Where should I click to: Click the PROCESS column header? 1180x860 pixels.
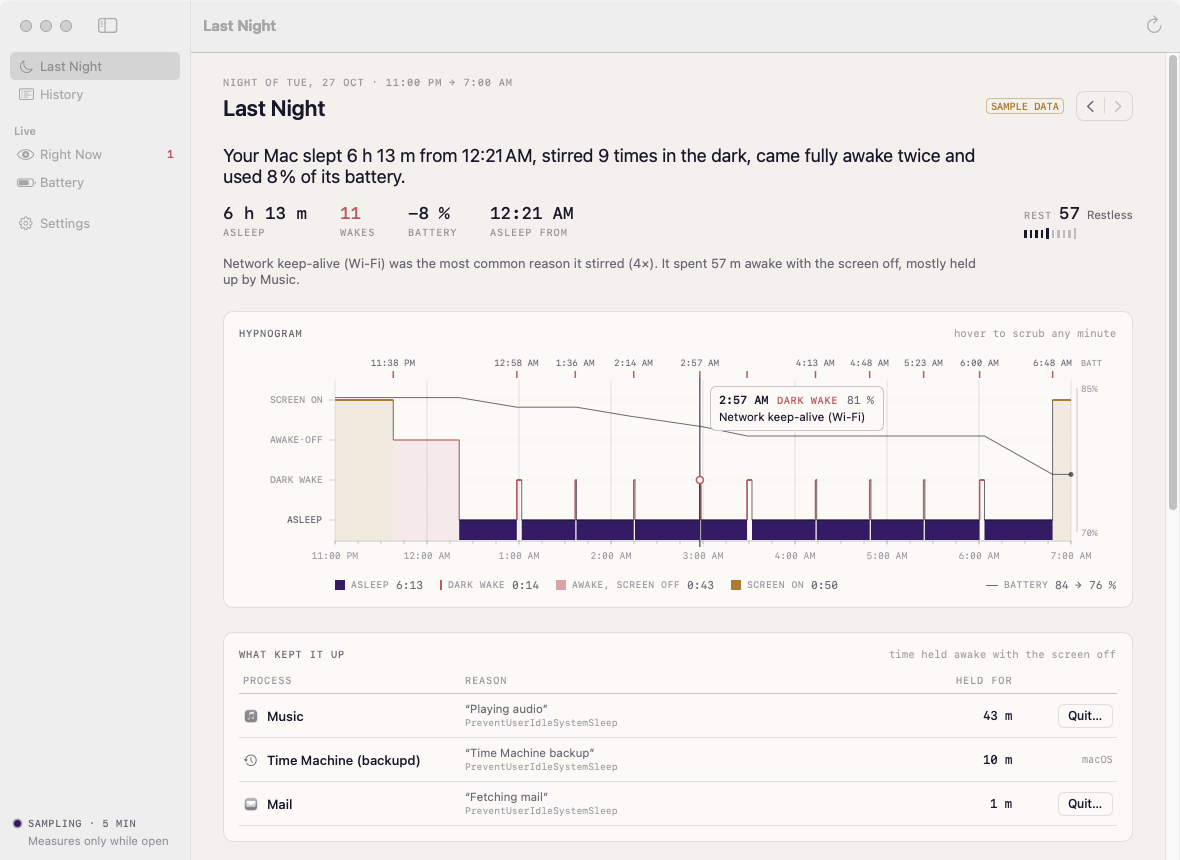coord(267,680)
